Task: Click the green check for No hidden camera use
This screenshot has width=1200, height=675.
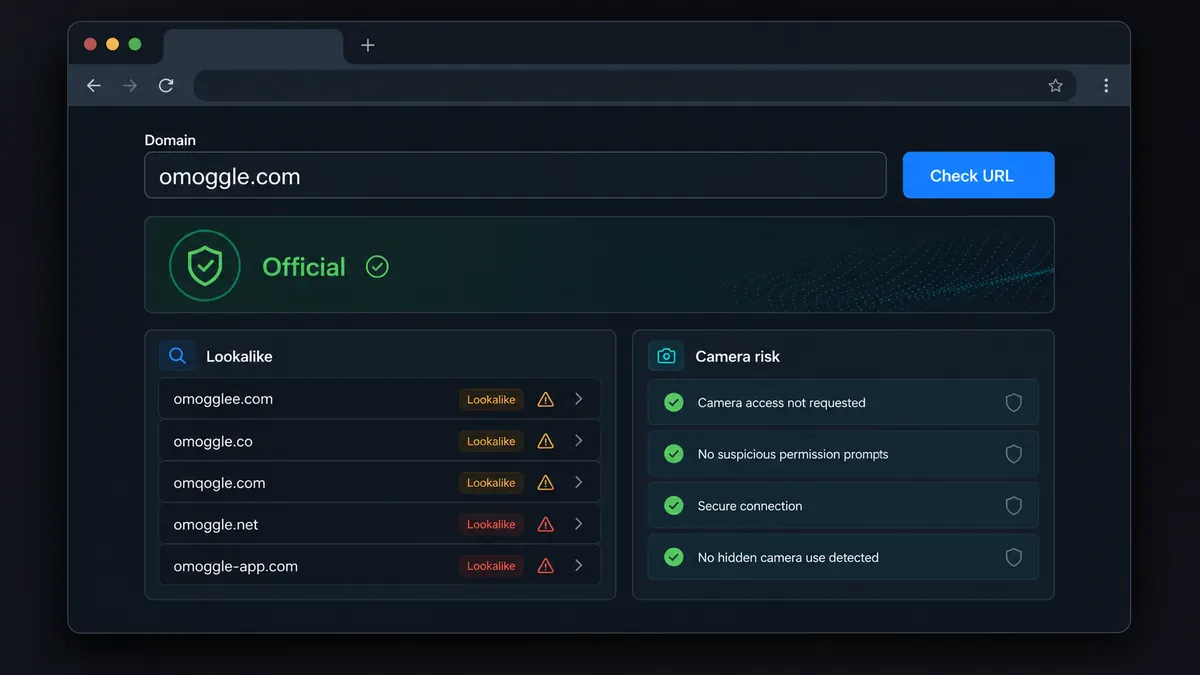Action: click(x=674, y=557)
